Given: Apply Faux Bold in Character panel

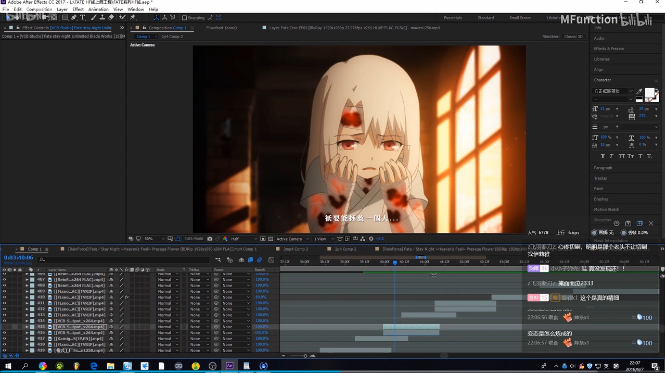Looking at the screenshot, I should click(603, 156).
